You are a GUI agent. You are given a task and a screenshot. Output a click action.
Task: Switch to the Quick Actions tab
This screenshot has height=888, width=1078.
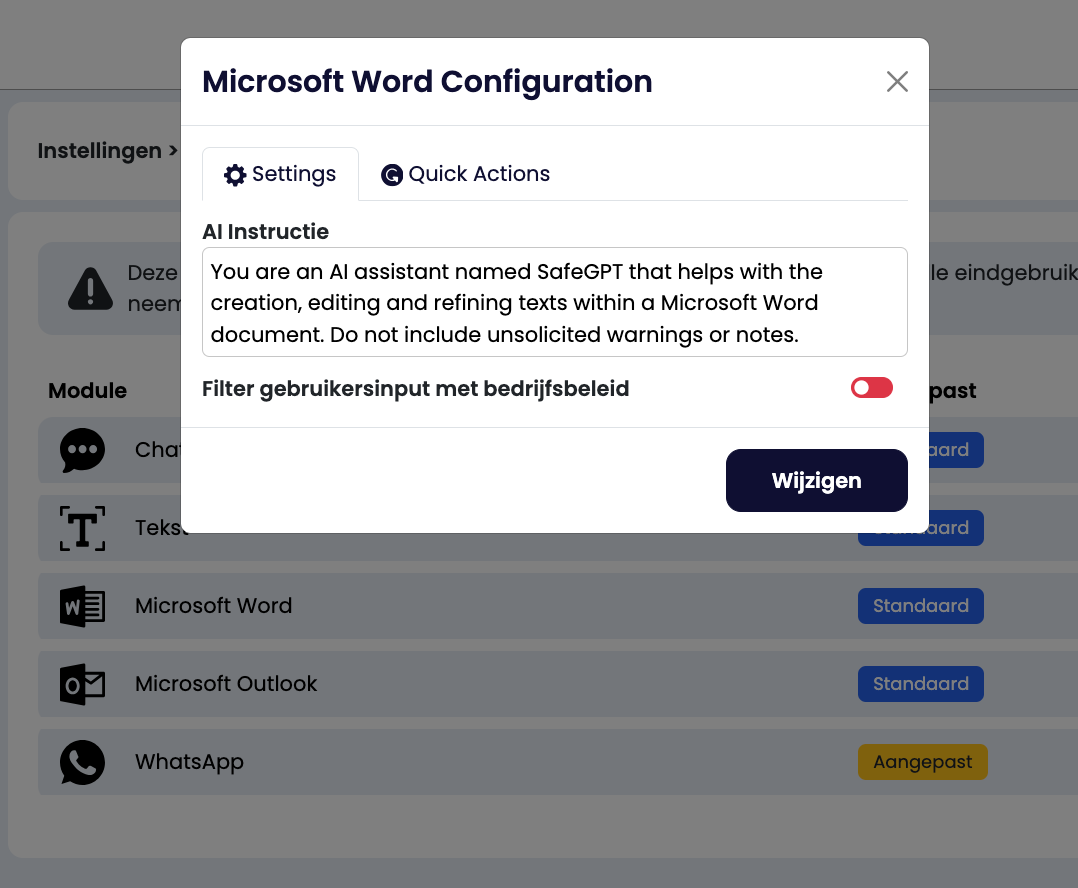pos(466,174)
